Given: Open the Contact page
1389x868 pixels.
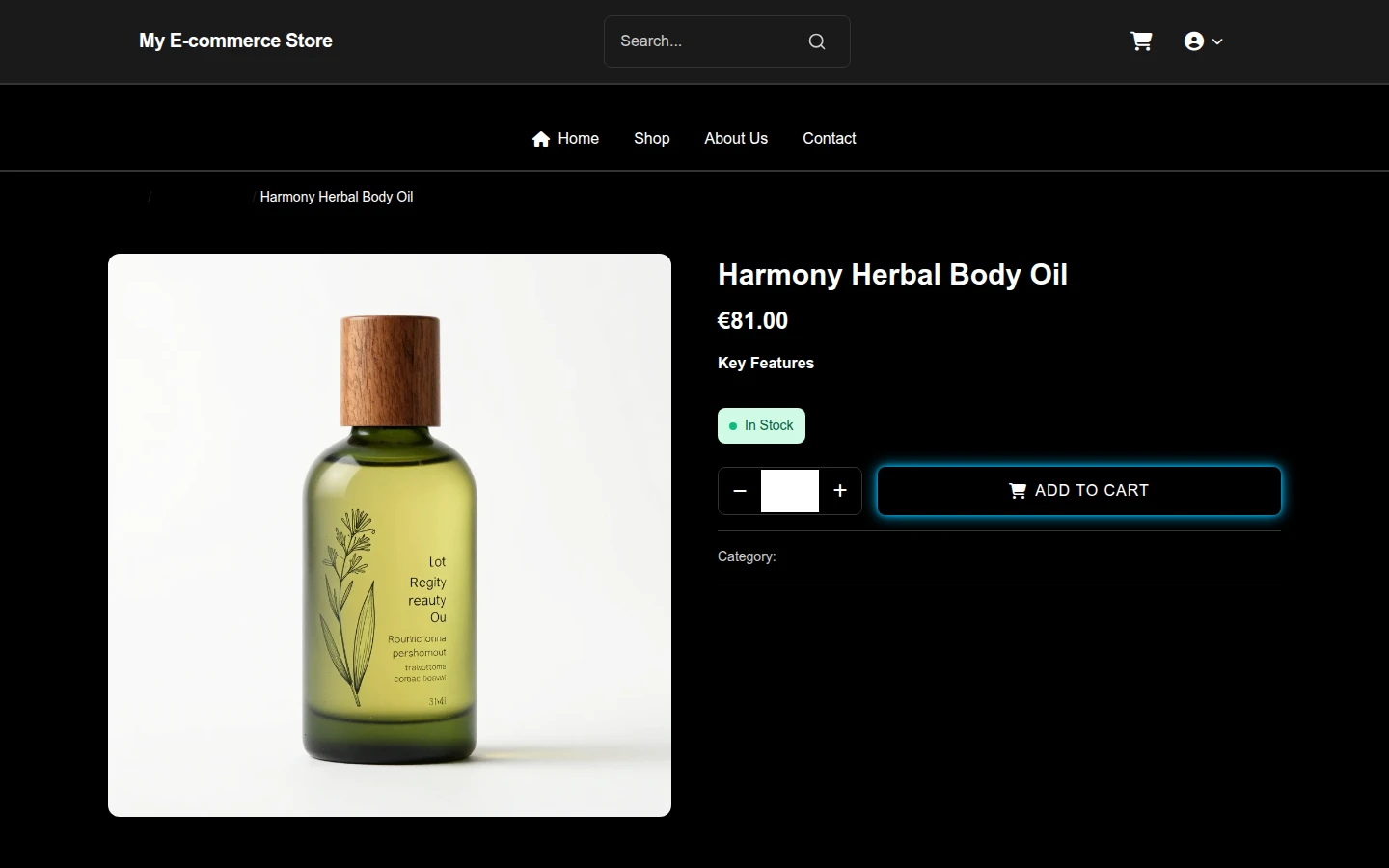Looking at the screenshot, I should coord(830,139).
